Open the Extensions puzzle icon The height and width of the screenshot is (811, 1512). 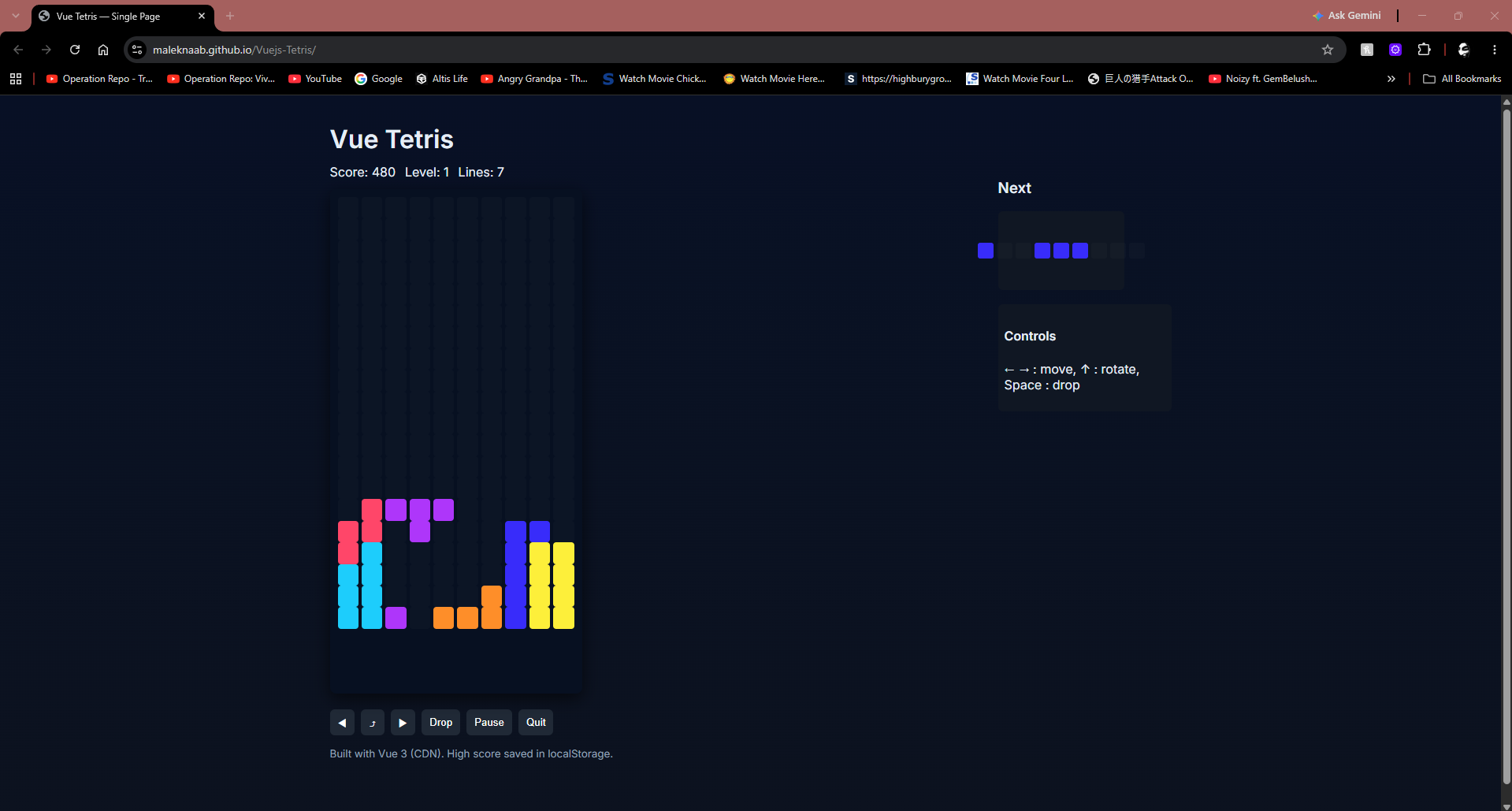point(1424,50)
